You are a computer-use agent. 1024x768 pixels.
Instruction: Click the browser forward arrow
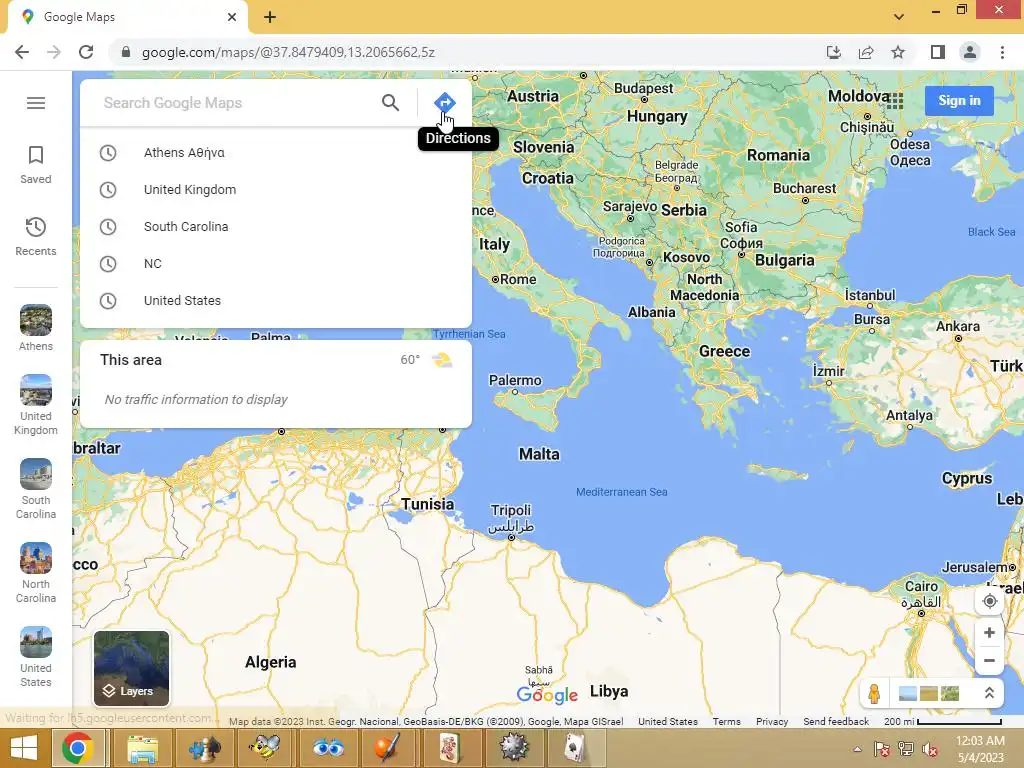click(x=54, y=52)
